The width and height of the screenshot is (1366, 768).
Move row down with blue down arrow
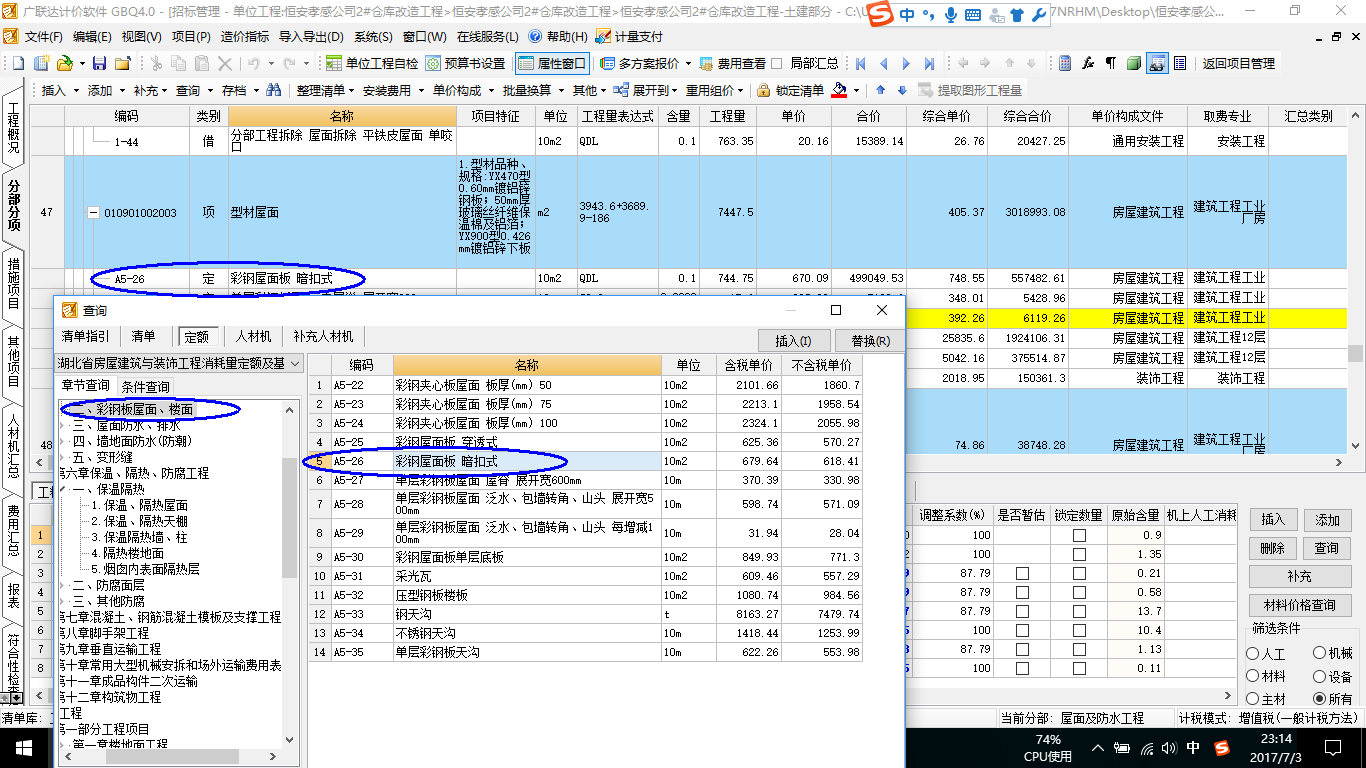pos(902,90)
